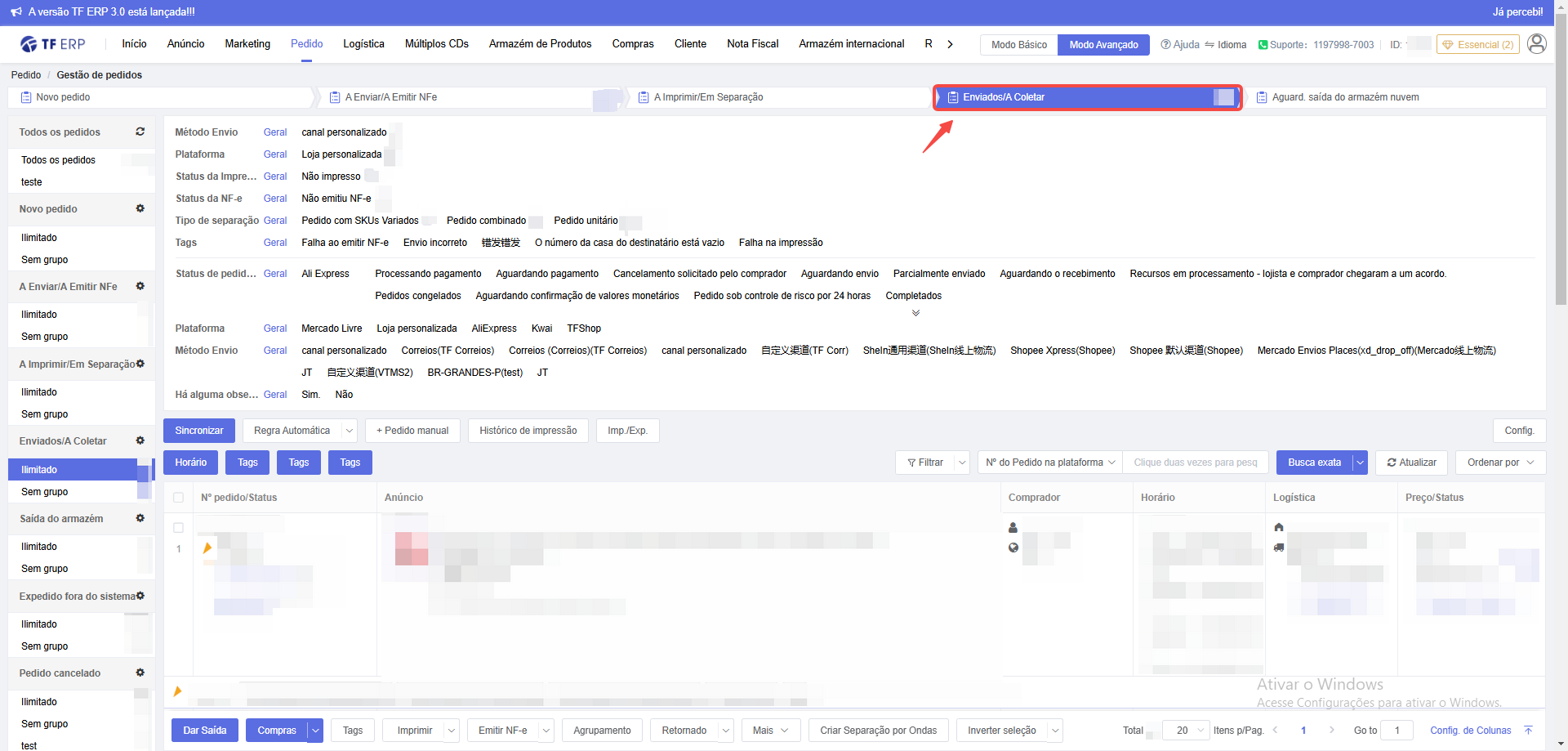Click the refresh icon beside Todos os pedidos header
This screenshot has height=751, width=1568.
tap(140, 132)
